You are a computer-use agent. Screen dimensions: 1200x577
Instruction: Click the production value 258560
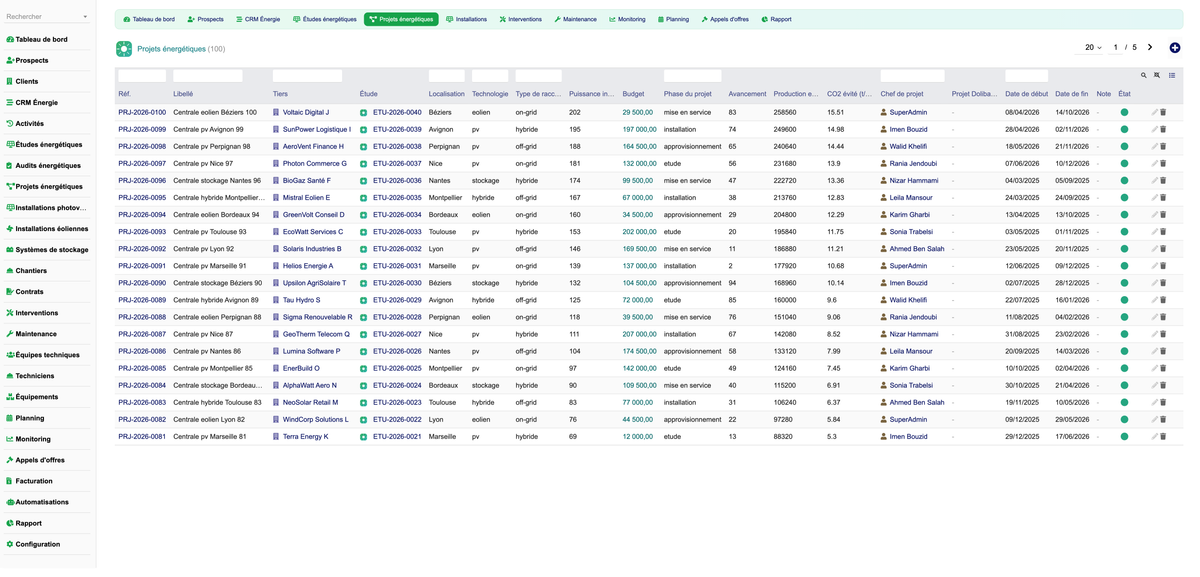coord(785,113)
